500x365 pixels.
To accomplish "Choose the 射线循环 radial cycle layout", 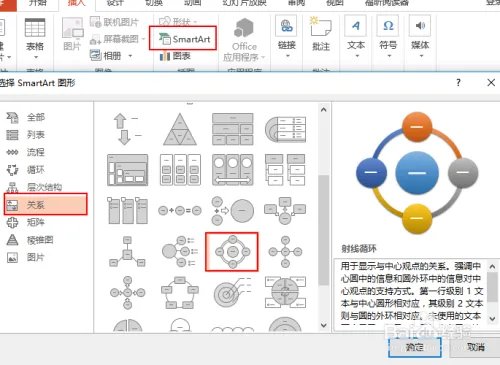I will click(232, 252).
